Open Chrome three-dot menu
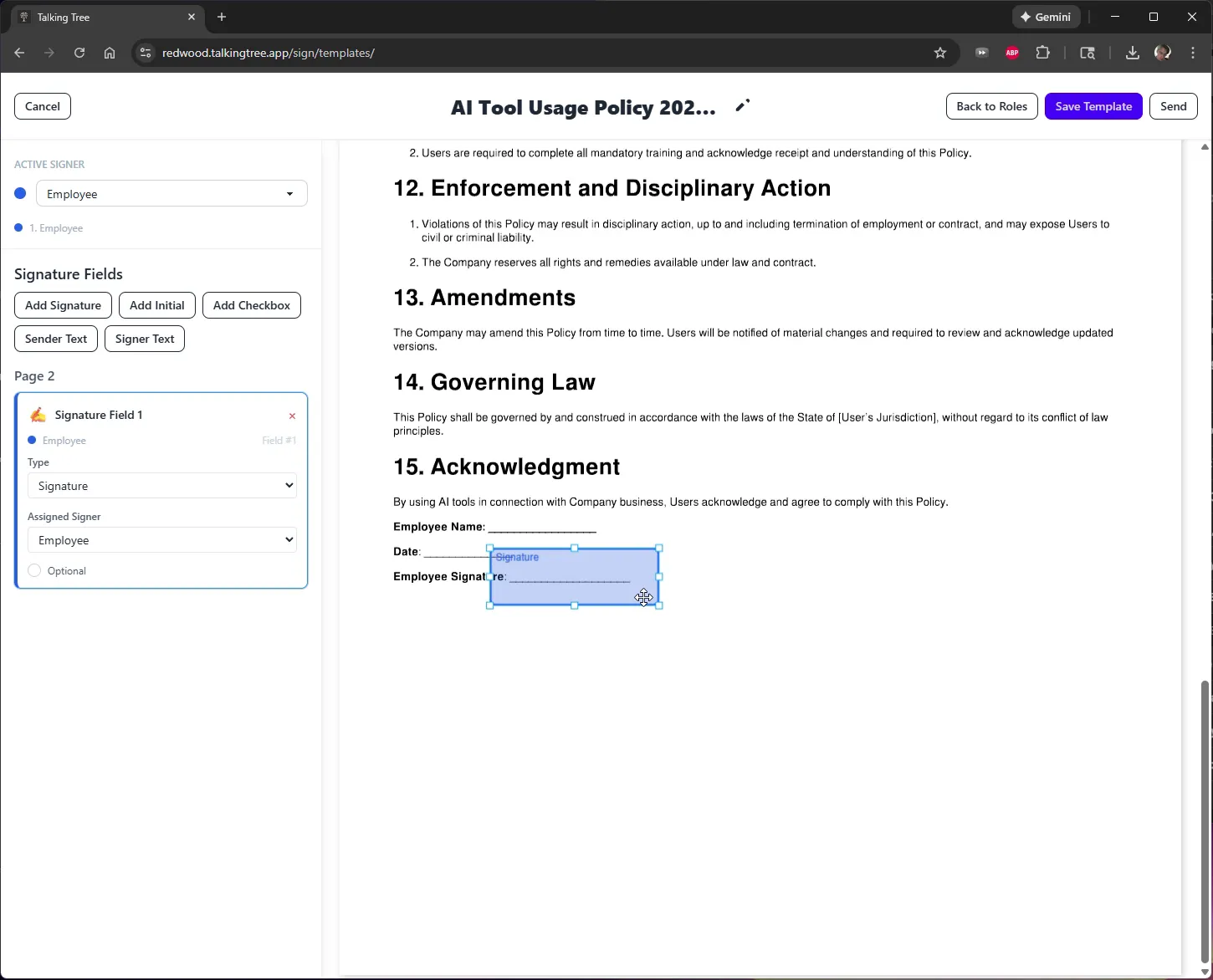The image size is (1213, 980). [x=1193, y=53]
